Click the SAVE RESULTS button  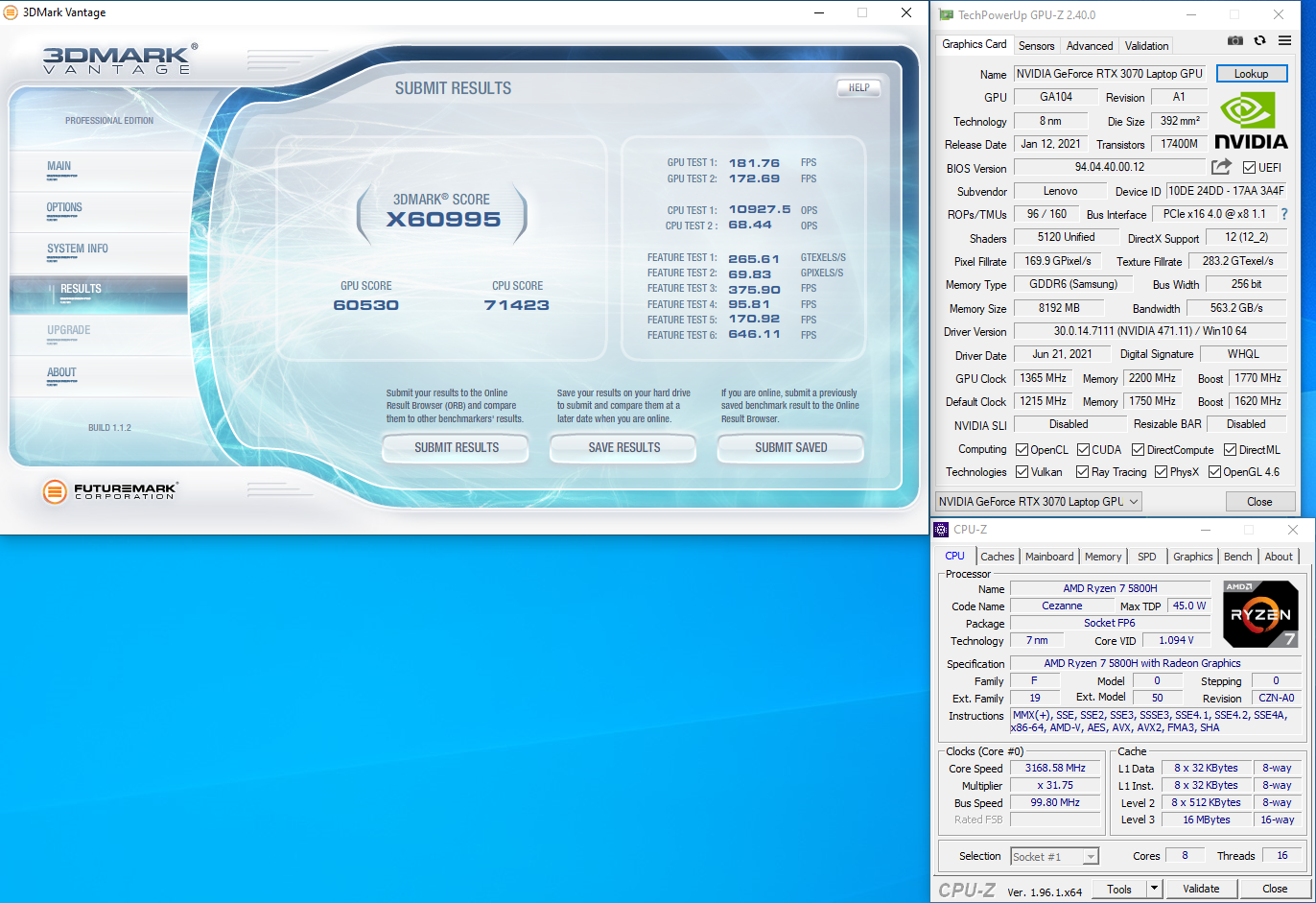click(x=624, y=448)
